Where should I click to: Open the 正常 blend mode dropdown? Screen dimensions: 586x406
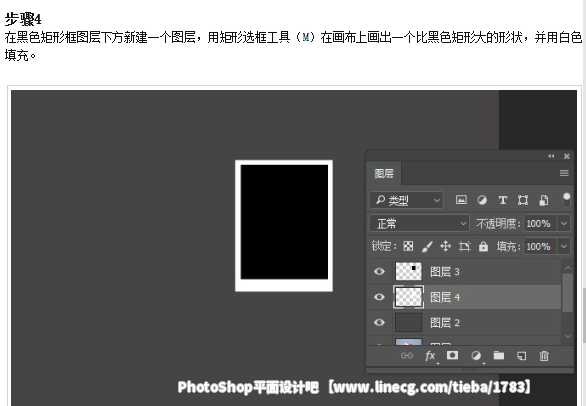point(419,223)
